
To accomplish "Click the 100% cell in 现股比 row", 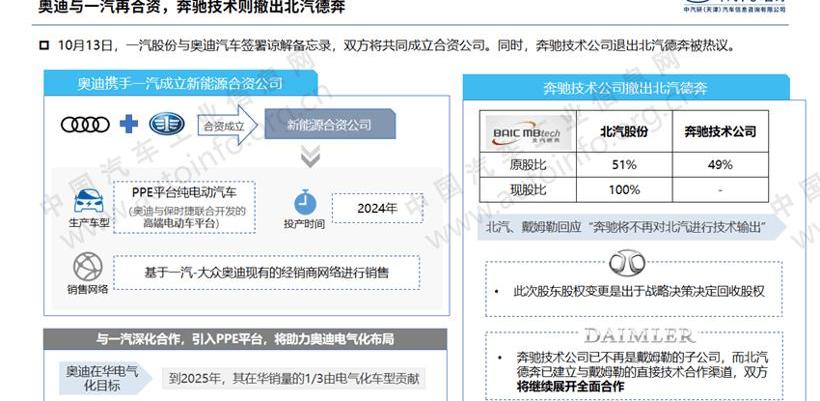I will tap(624, 189).
